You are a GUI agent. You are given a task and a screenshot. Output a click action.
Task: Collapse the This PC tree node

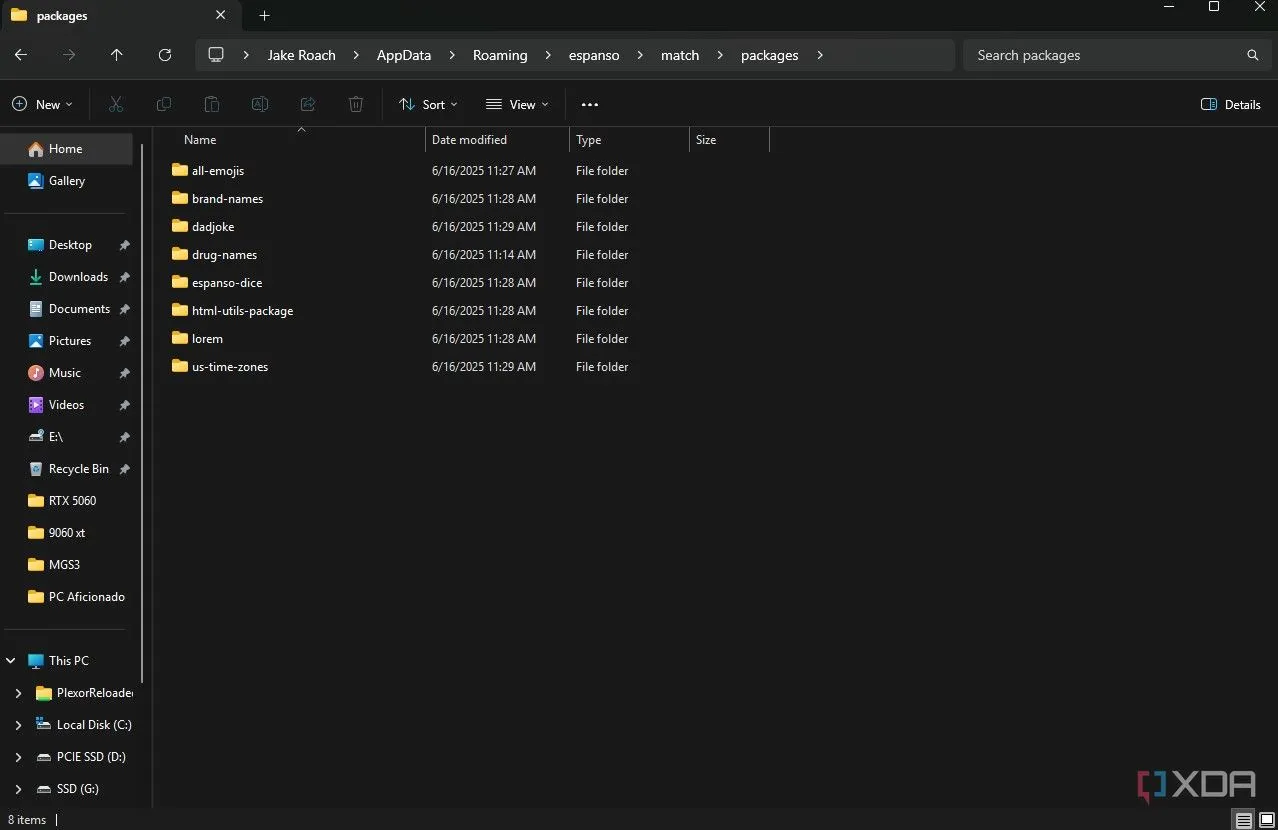pos(11,661)
